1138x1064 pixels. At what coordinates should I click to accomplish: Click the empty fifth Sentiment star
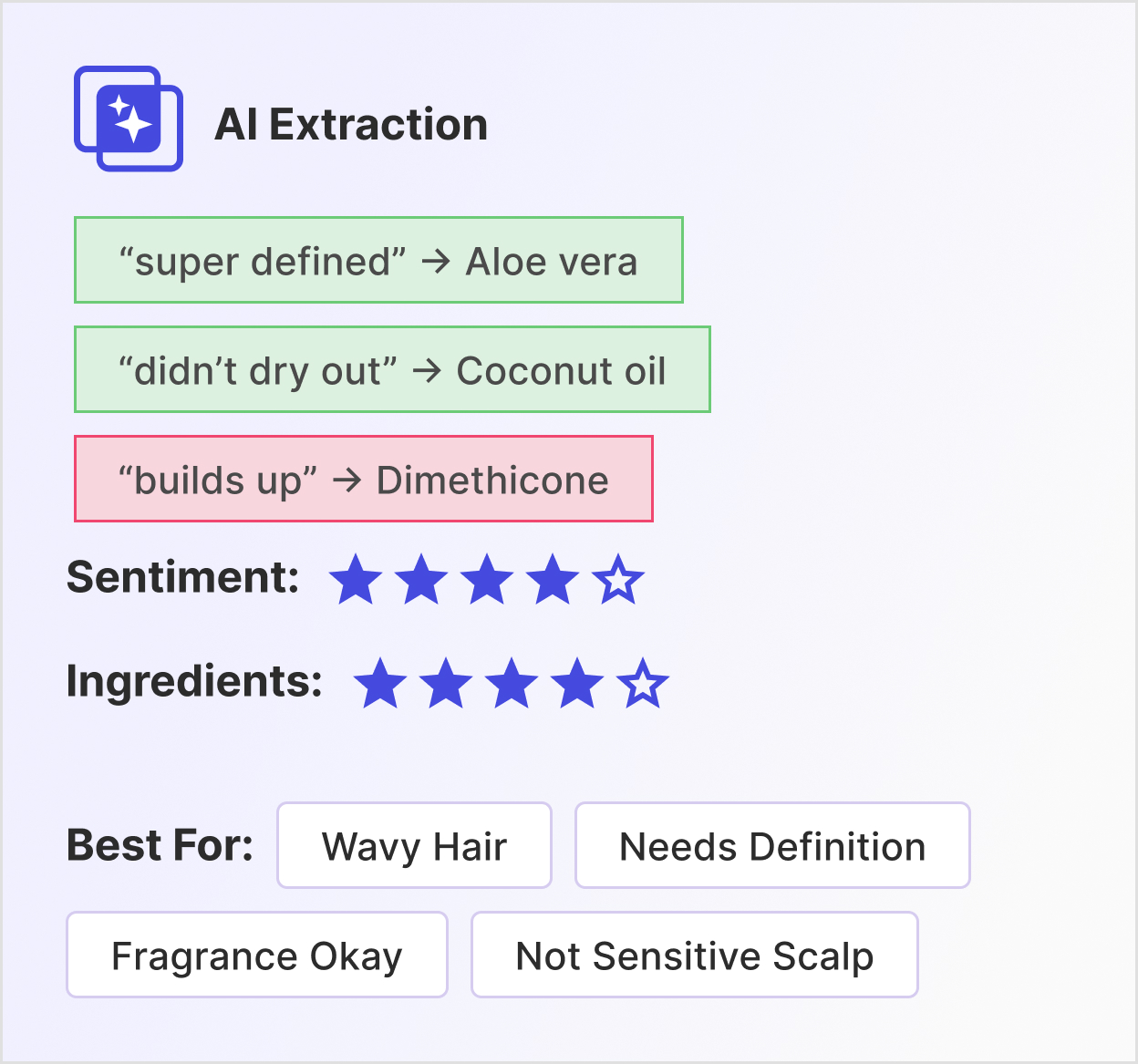tap(618, 579)
